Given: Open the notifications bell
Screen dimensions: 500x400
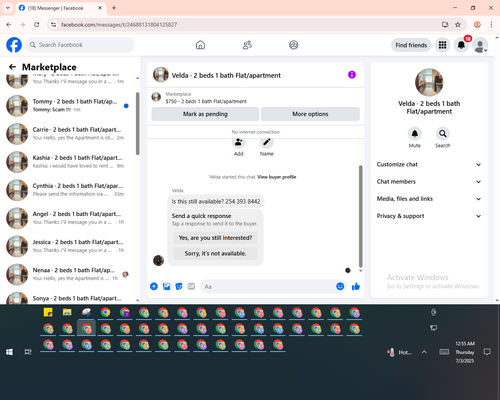Looking at the screenshot, I should tap(461, 45).
